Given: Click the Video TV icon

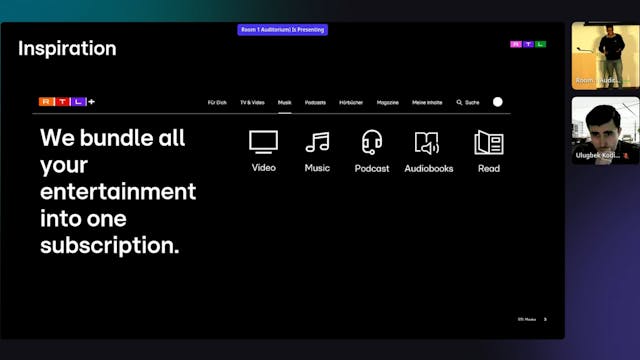Looking at the screenshot, I should coord(264,142).
